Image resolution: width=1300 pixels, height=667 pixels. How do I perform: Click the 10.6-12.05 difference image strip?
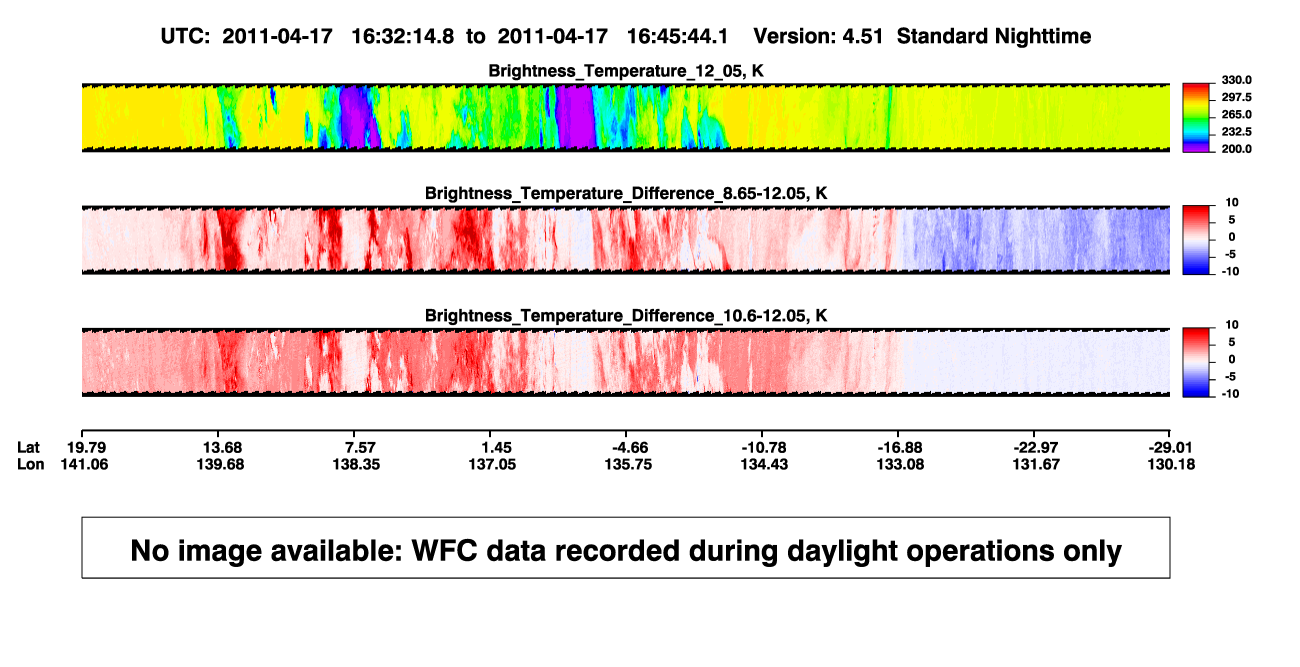tap(626, 362)
